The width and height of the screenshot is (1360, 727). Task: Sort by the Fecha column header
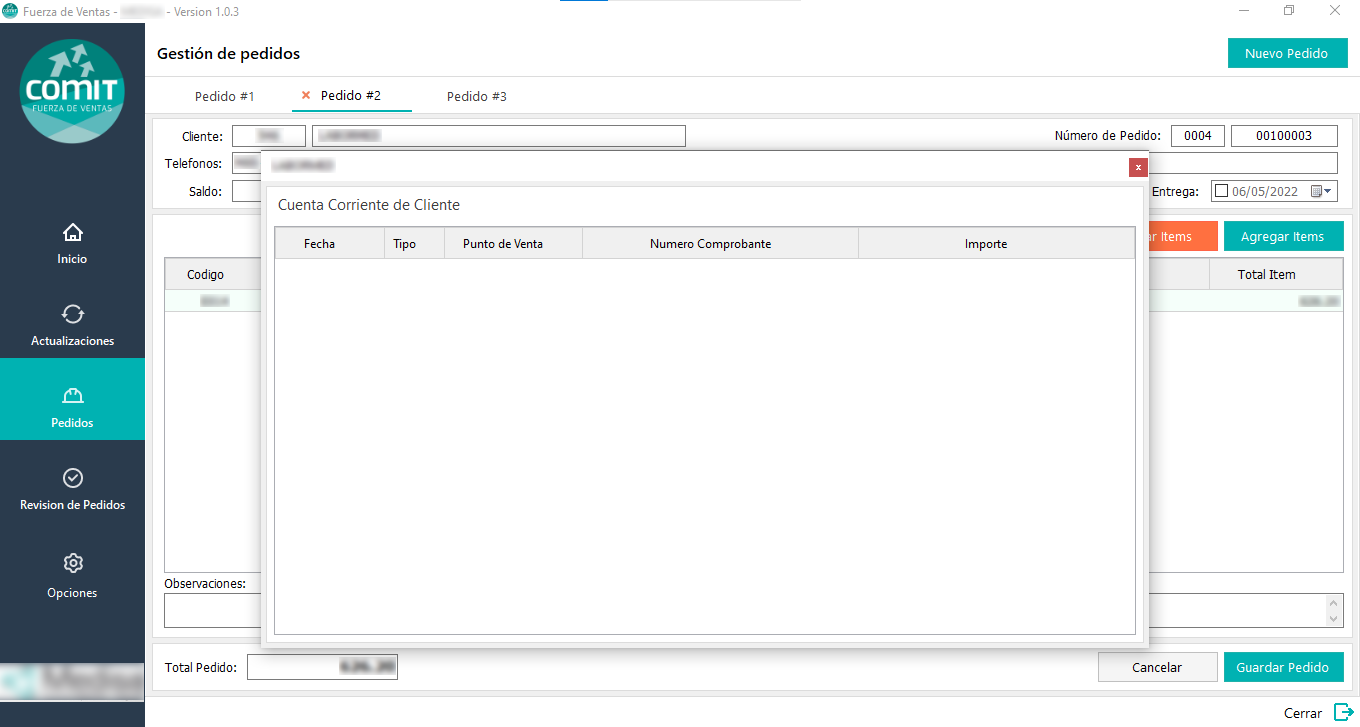pos(319,244)
